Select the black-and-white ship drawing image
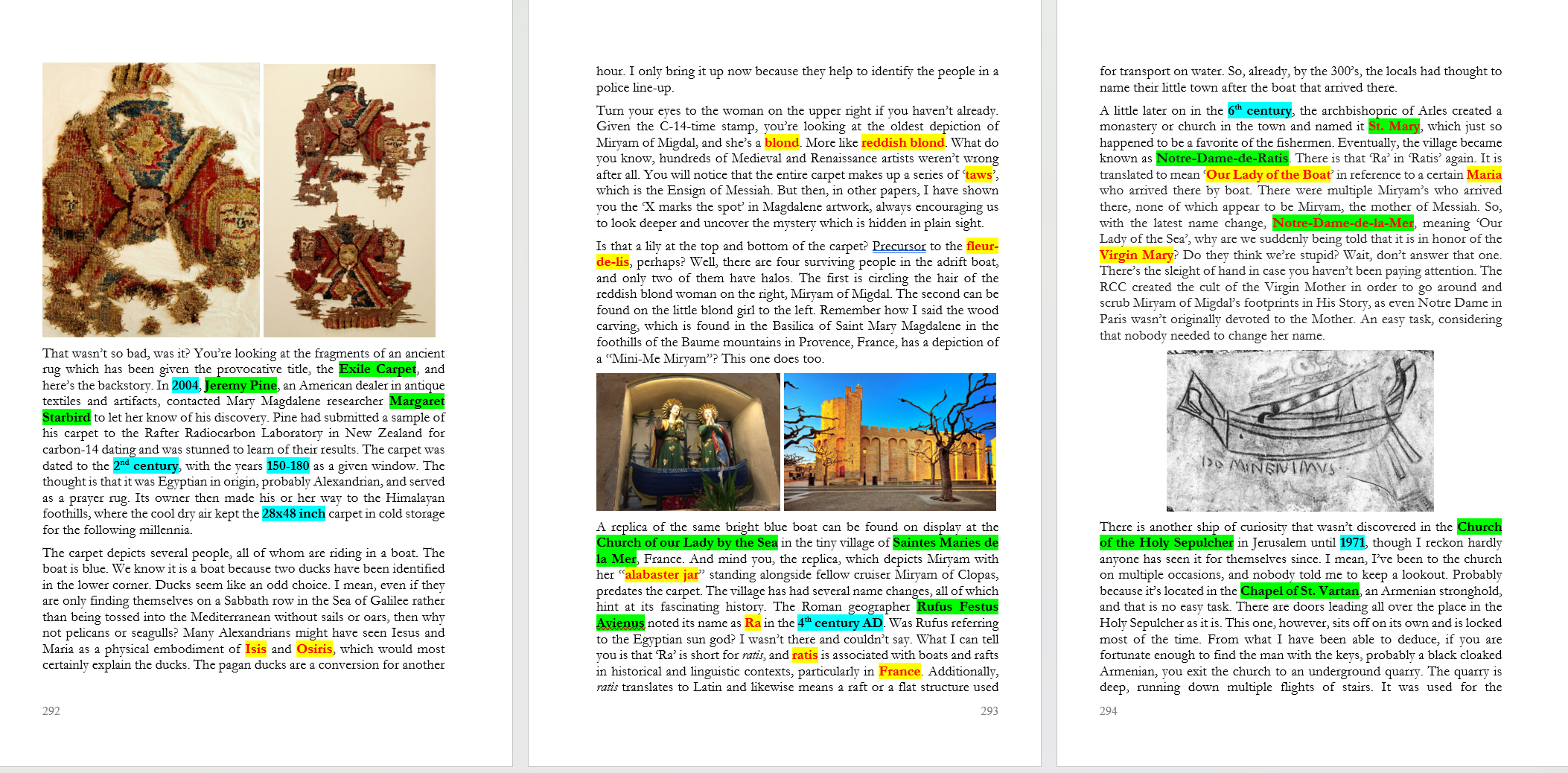Viewport: 1568px width, 773px height. point(1300,430)
